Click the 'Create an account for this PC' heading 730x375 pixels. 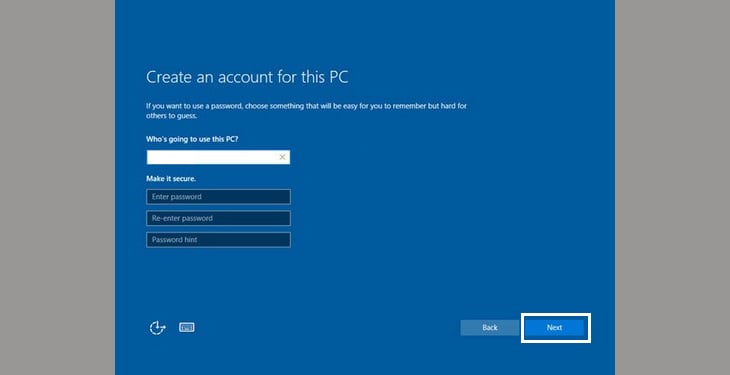click(247, 77)
